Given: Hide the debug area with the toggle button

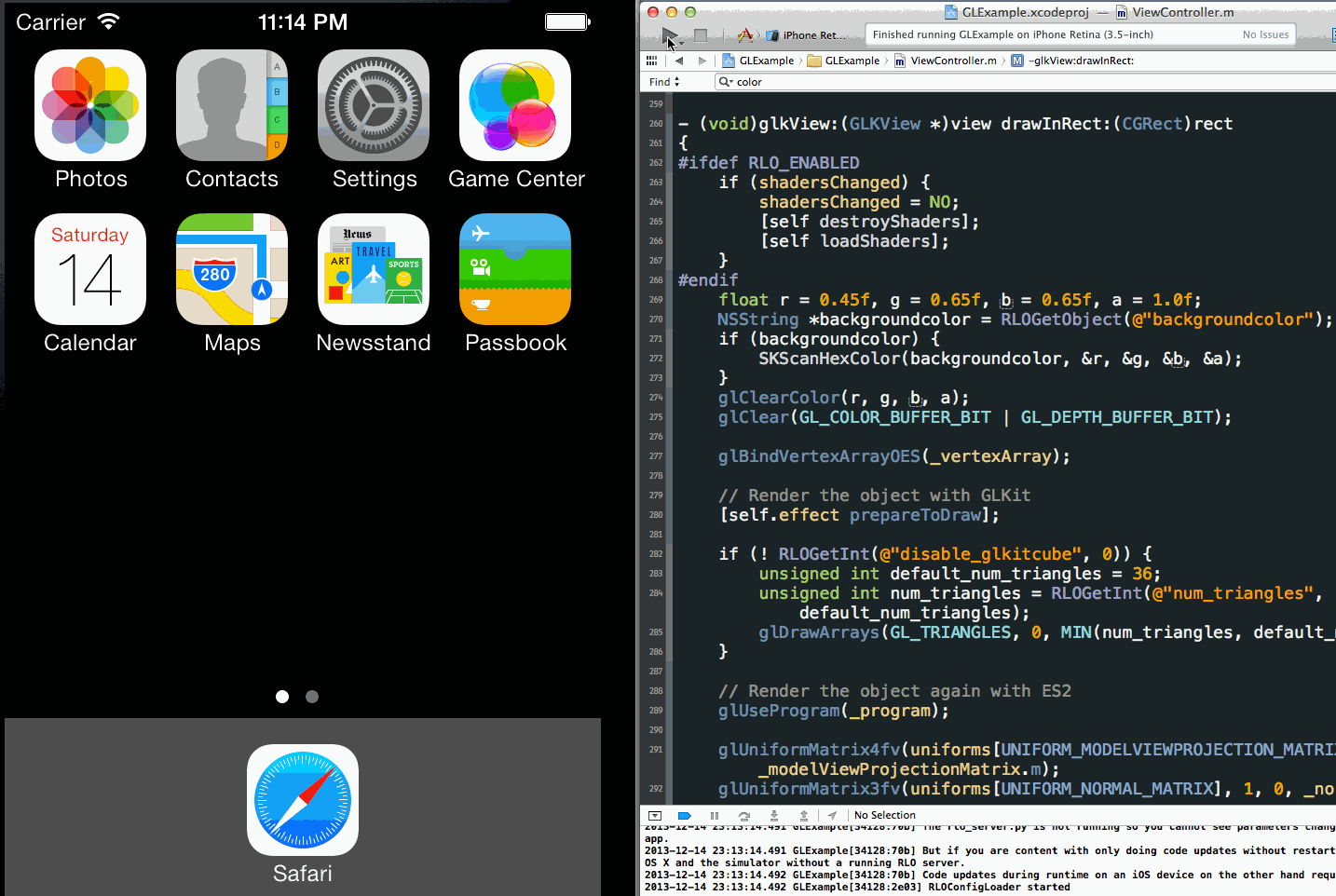Looking at the screenshot, I should [x=654, y=815].
